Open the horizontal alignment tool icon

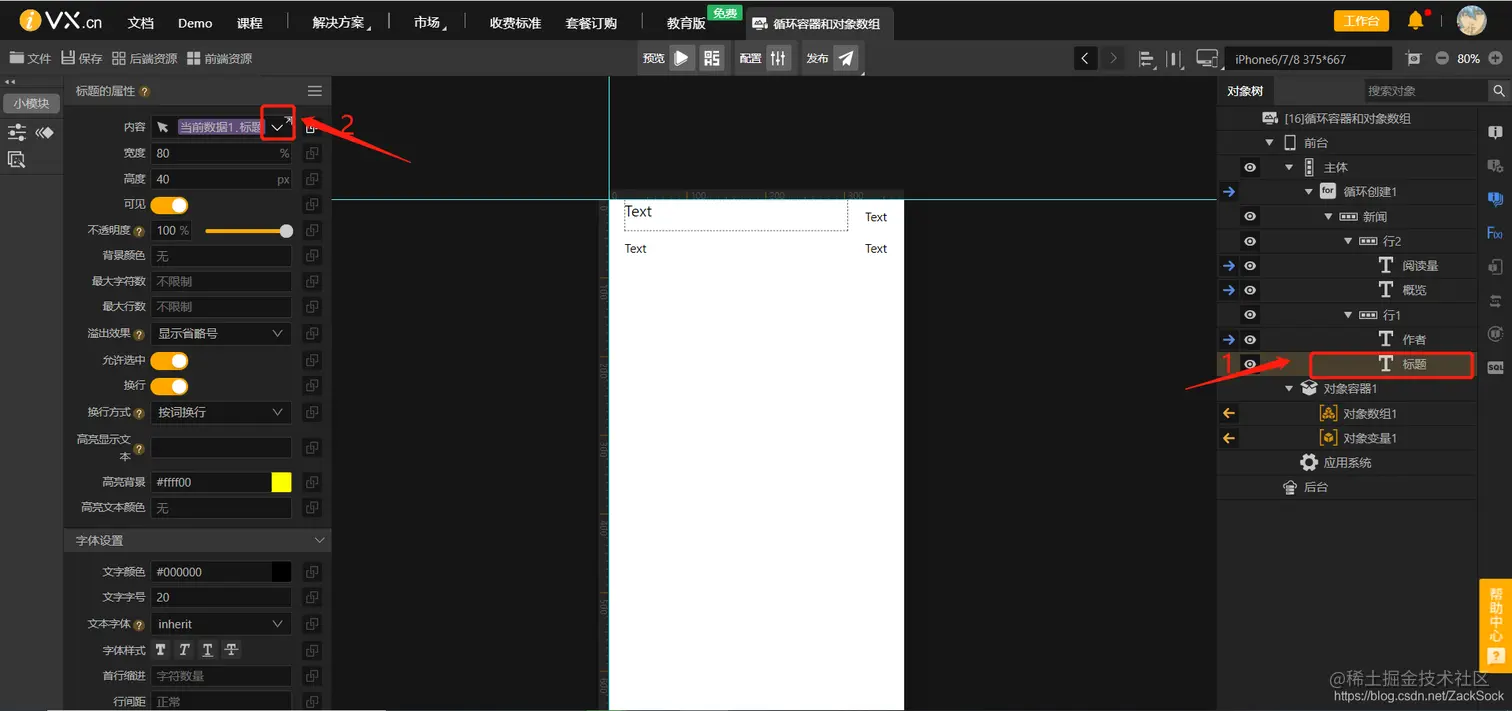point(1147,59)
